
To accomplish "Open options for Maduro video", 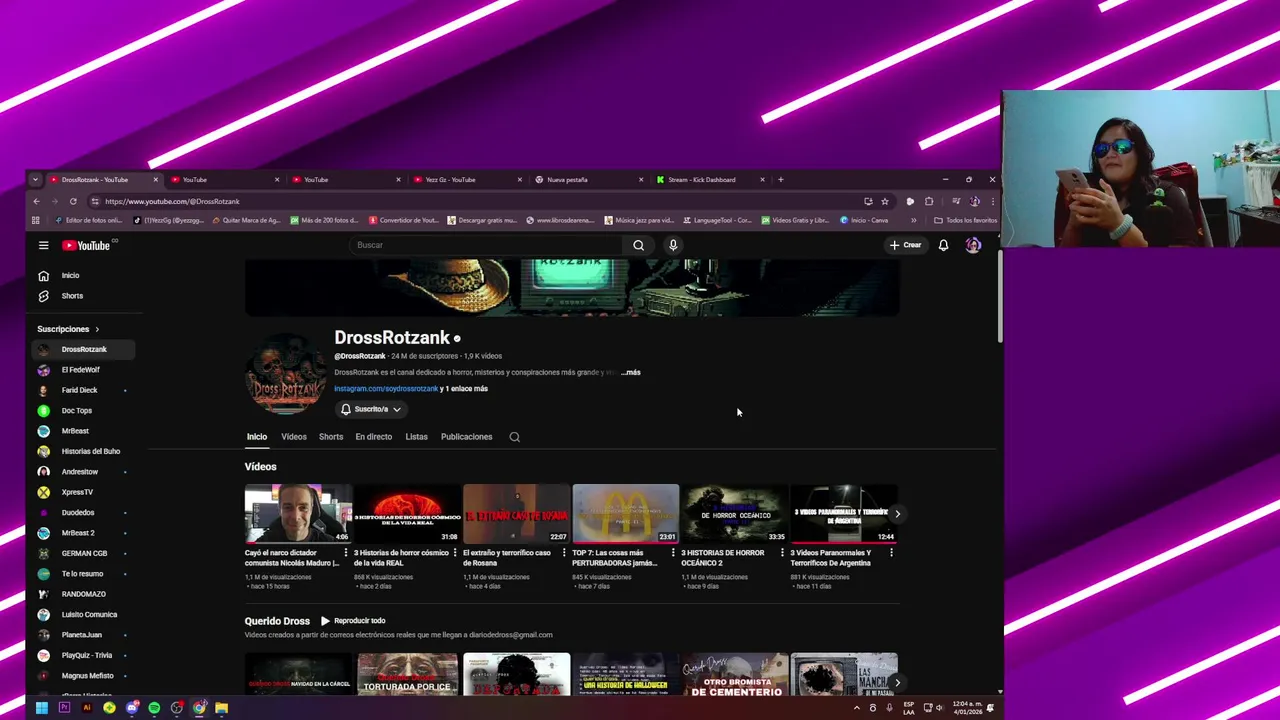I will (x=346, y=553).
